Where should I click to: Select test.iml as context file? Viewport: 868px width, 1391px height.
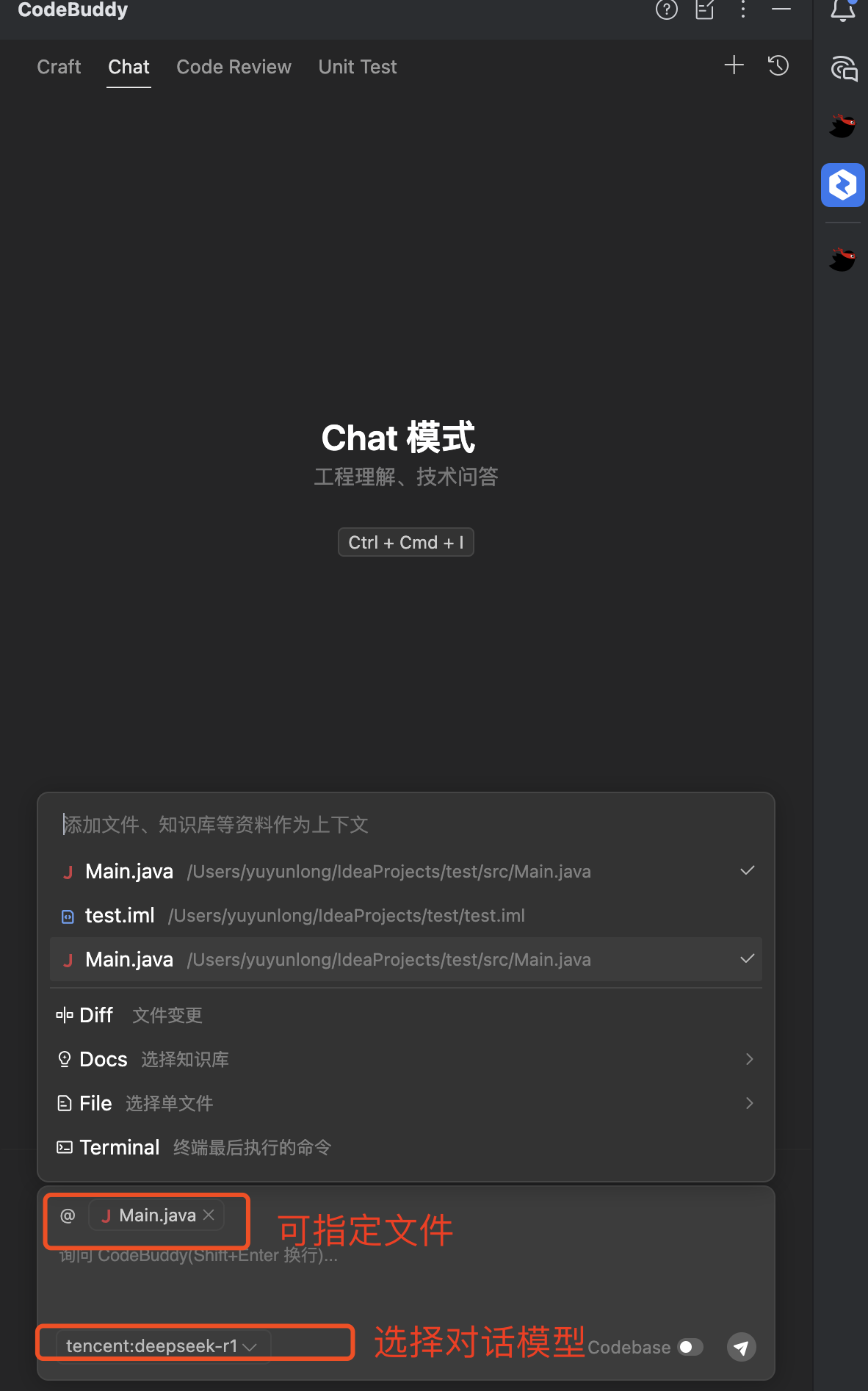pyautogui.click(x=406, y=915)
